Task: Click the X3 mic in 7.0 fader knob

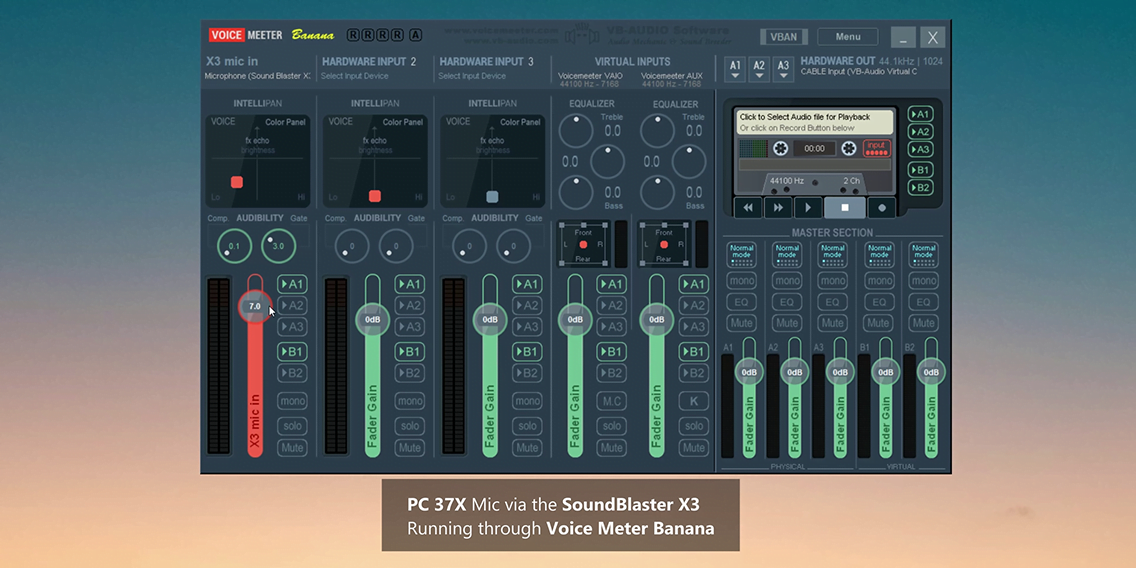Action: coord(255,306)
